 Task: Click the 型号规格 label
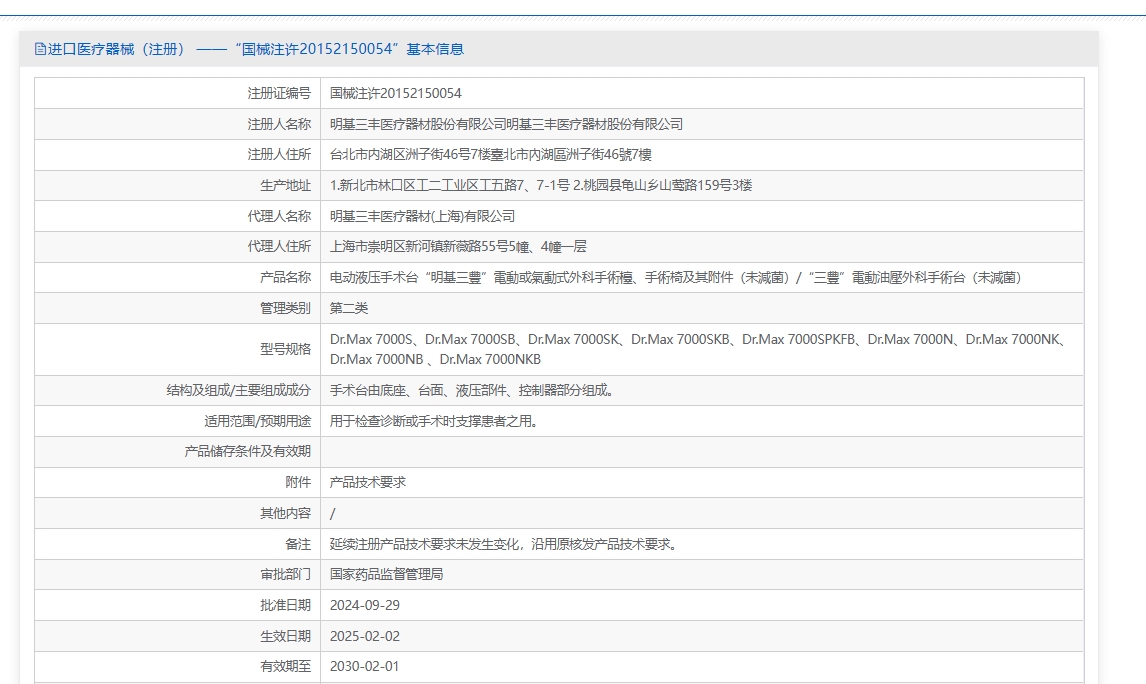click(x=286, y=349)
